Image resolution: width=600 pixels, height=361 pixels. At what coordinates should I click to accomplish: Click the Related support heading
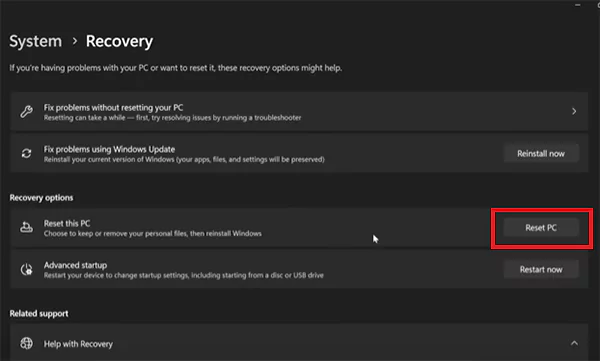pyautogui.click(x=39, y=314)
